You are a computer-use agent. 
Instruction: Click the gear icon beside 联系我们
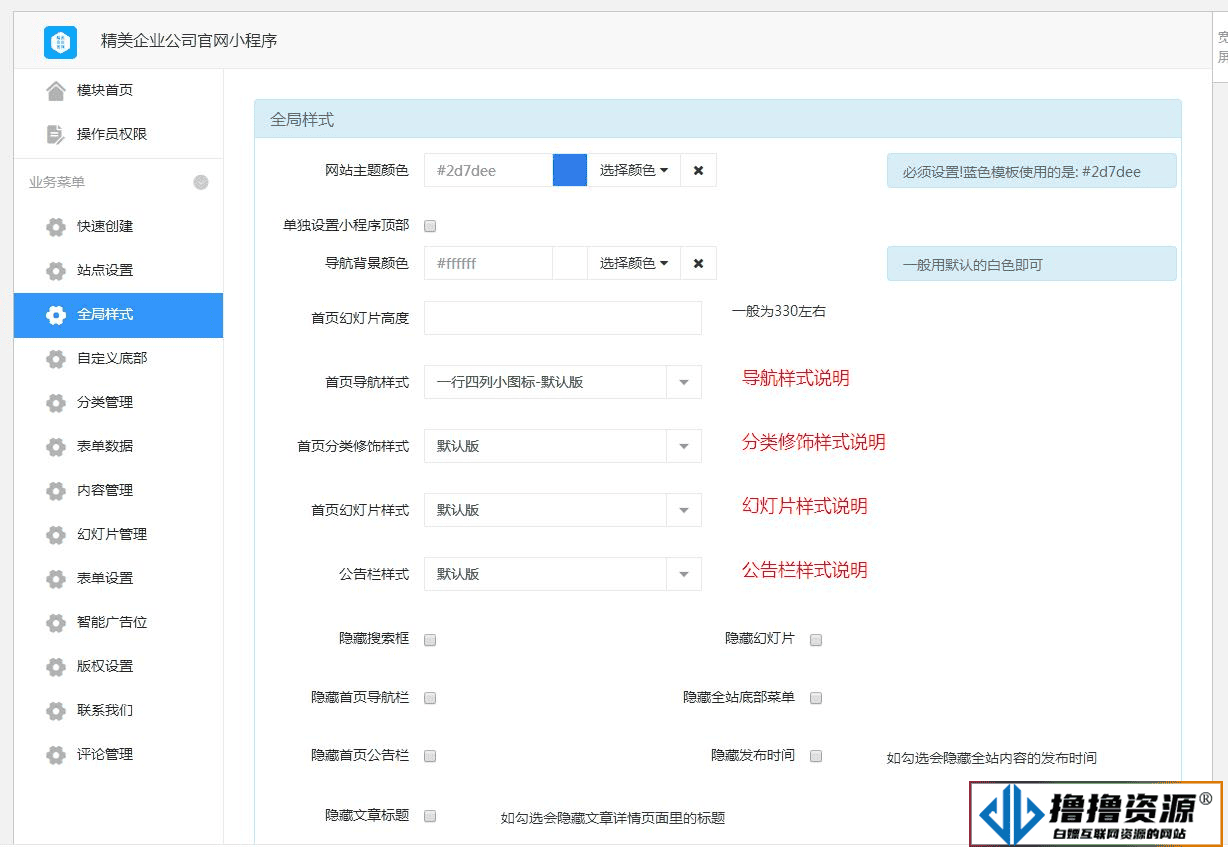click(x=56, y=710)
